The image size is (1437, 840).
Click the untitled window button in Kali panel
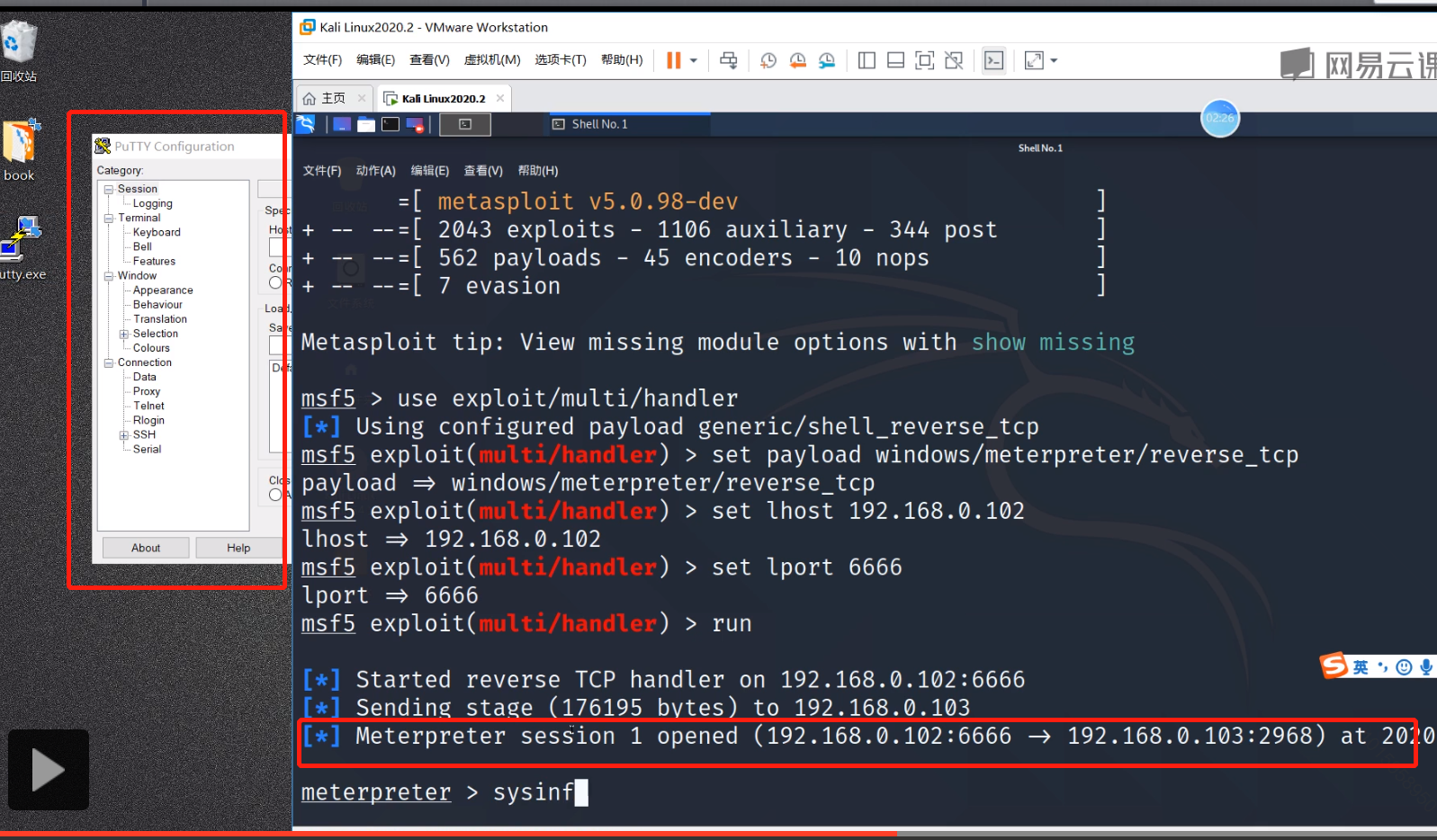(x=465, y=124)
